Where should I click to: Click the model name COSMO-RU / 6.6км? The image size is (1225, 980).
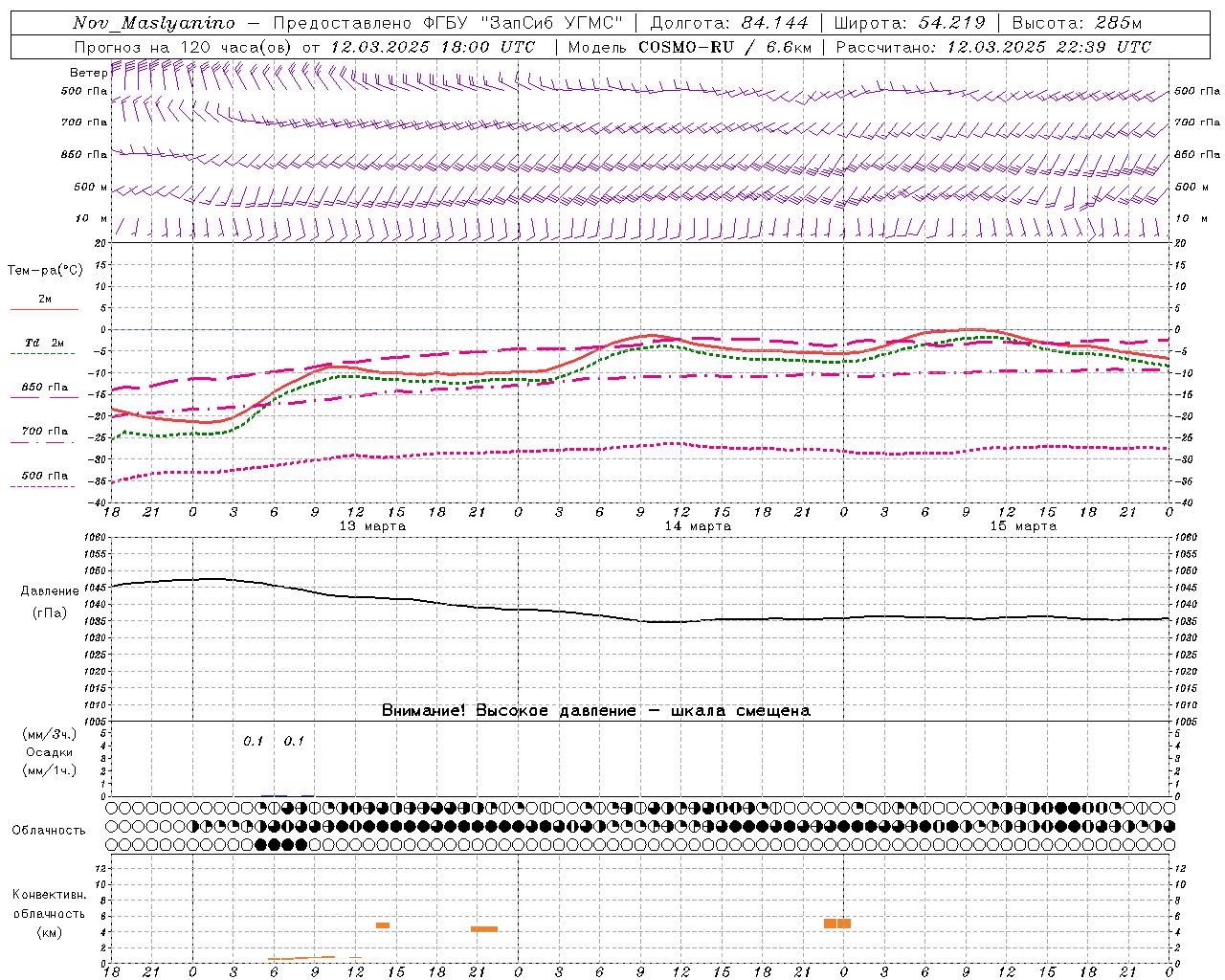click(x=725, y=47)
